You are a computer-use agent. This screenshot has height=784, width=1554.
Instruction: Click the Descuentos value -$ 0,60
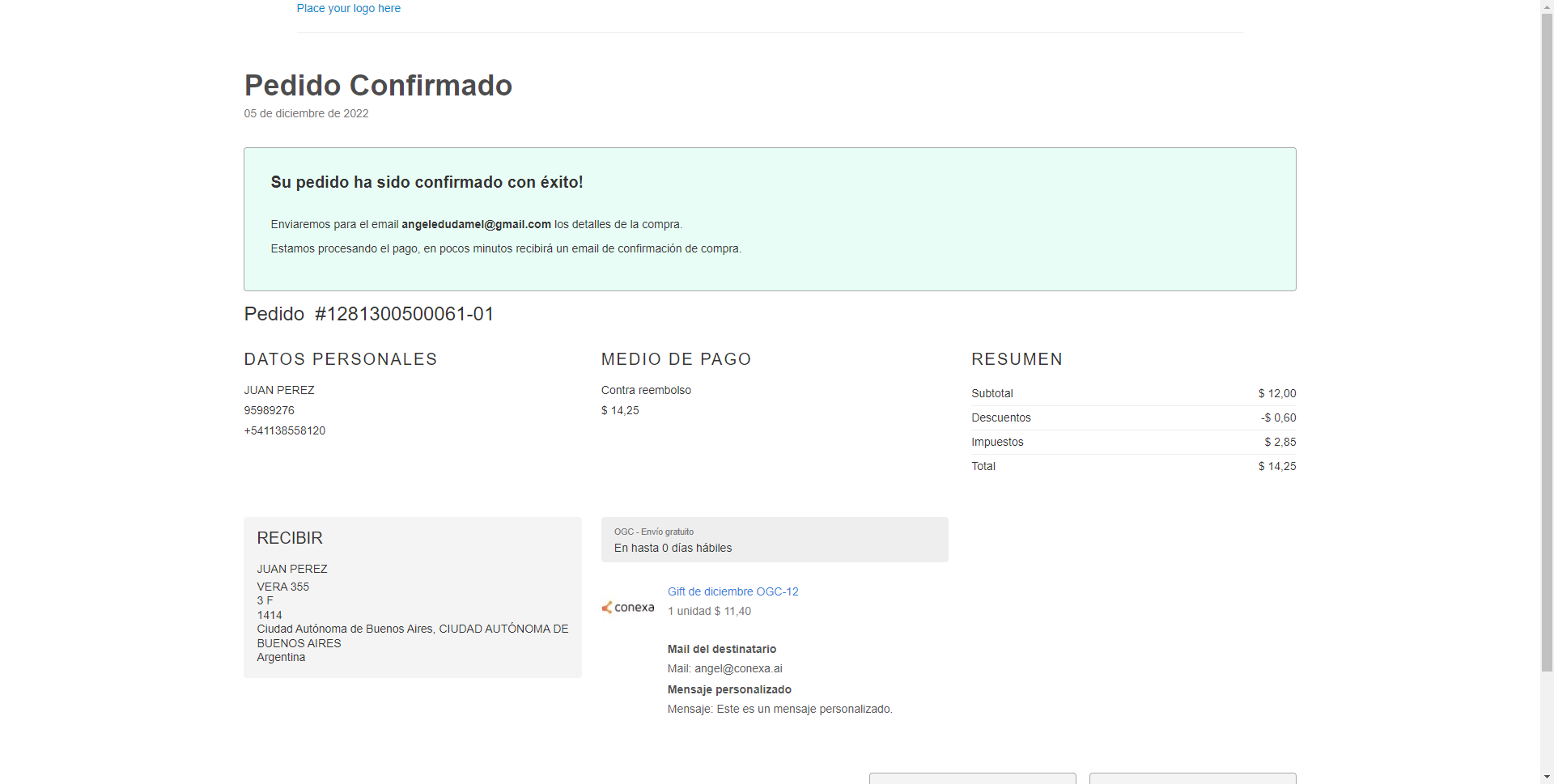(1278, 418)
